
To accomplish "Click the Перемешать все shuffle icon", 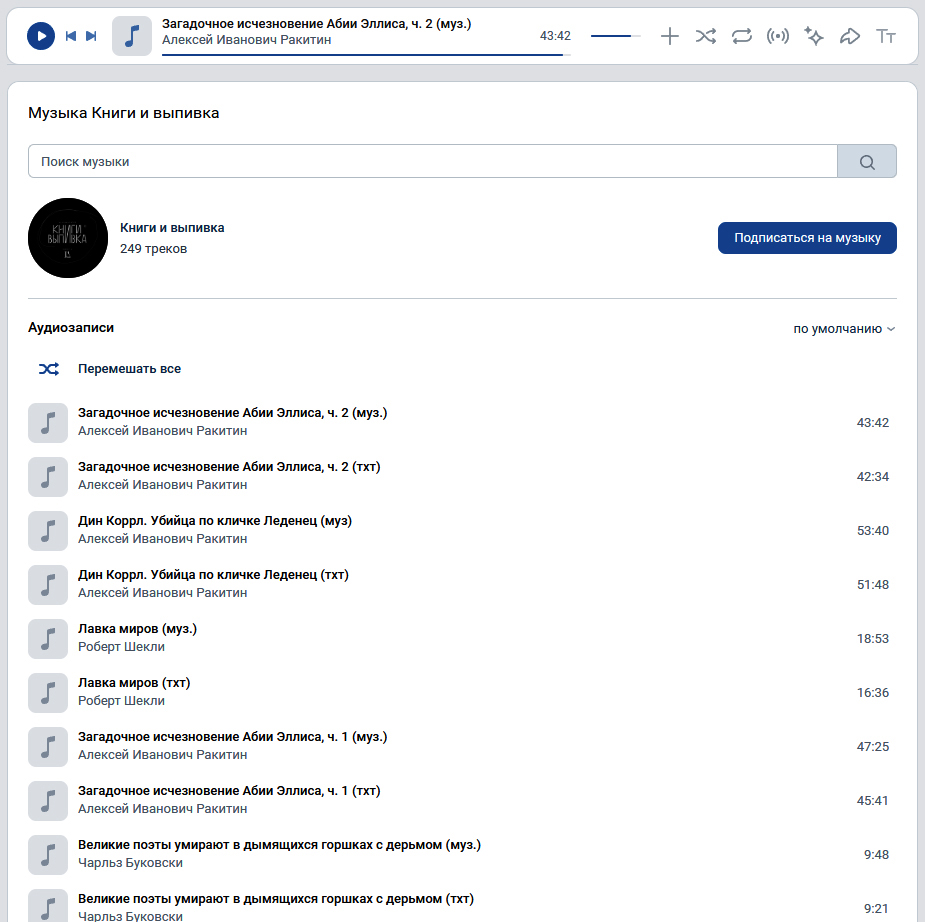I will 48,369.
